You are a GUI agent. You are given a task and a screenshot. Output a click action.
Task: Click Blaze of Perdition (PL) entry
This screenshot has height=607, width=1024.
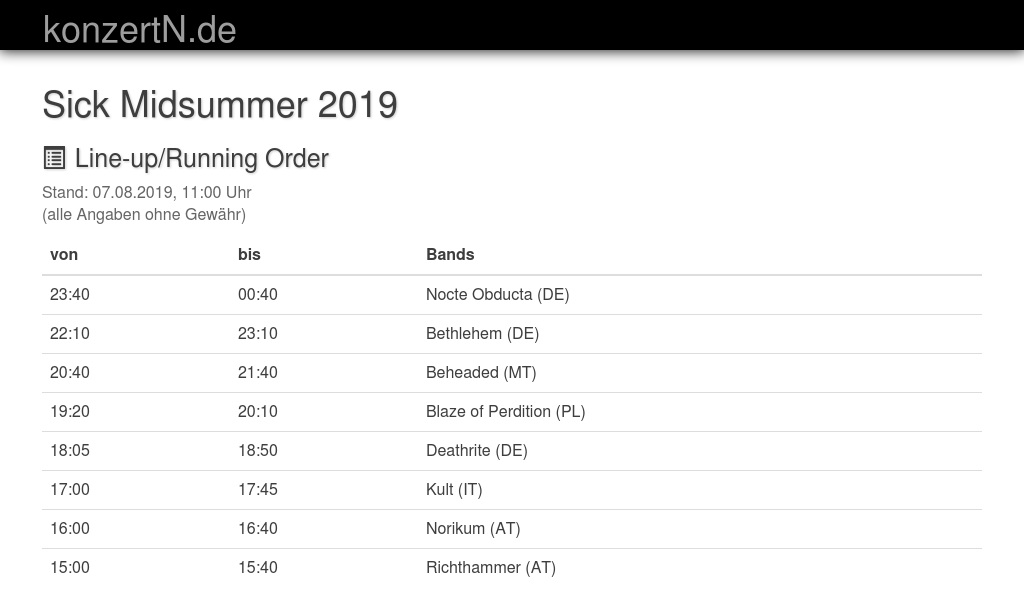pos(505,412)
